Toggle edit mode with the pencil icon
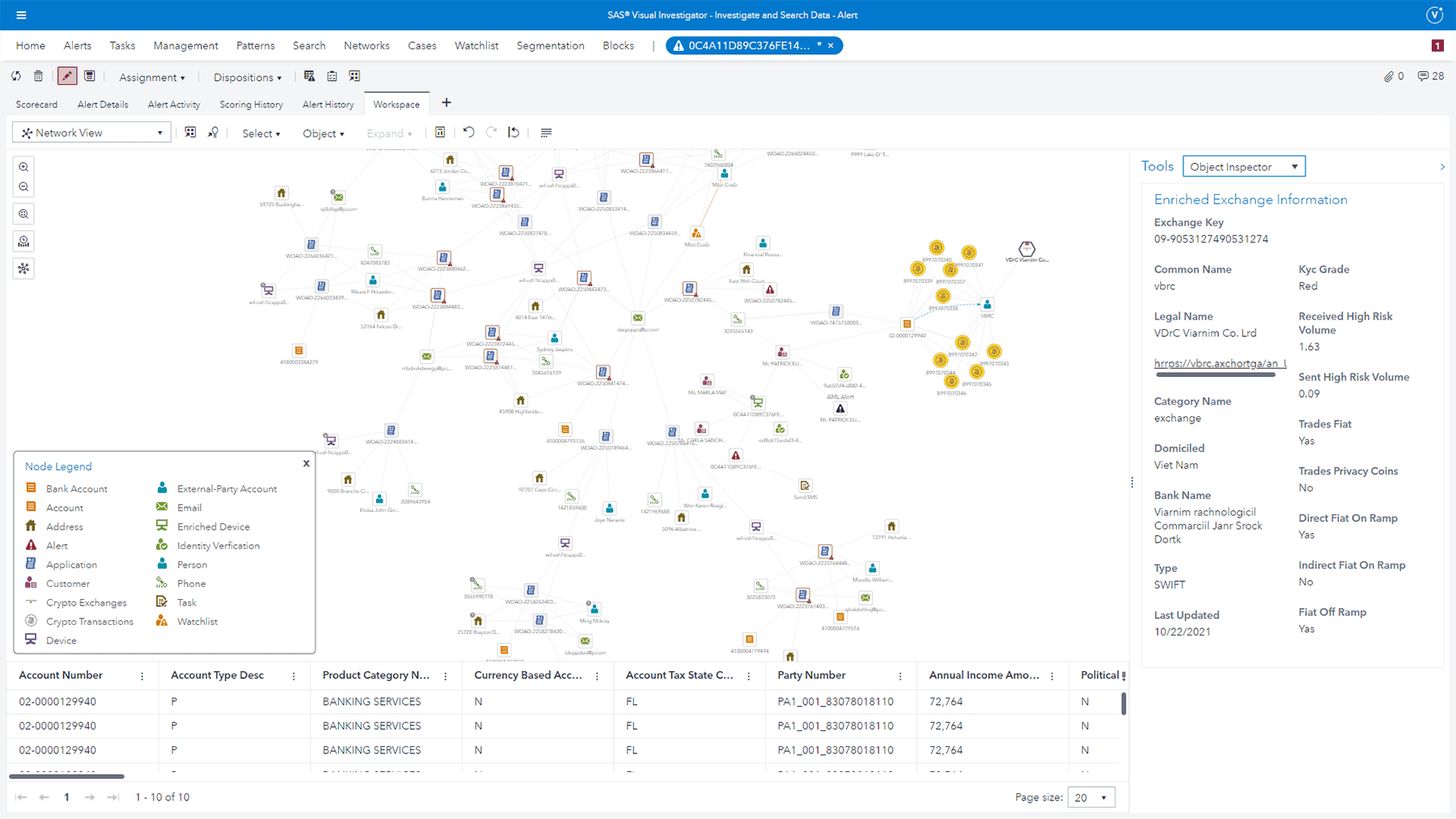This screenshot has height=819, width=1456. pos(67,76)
